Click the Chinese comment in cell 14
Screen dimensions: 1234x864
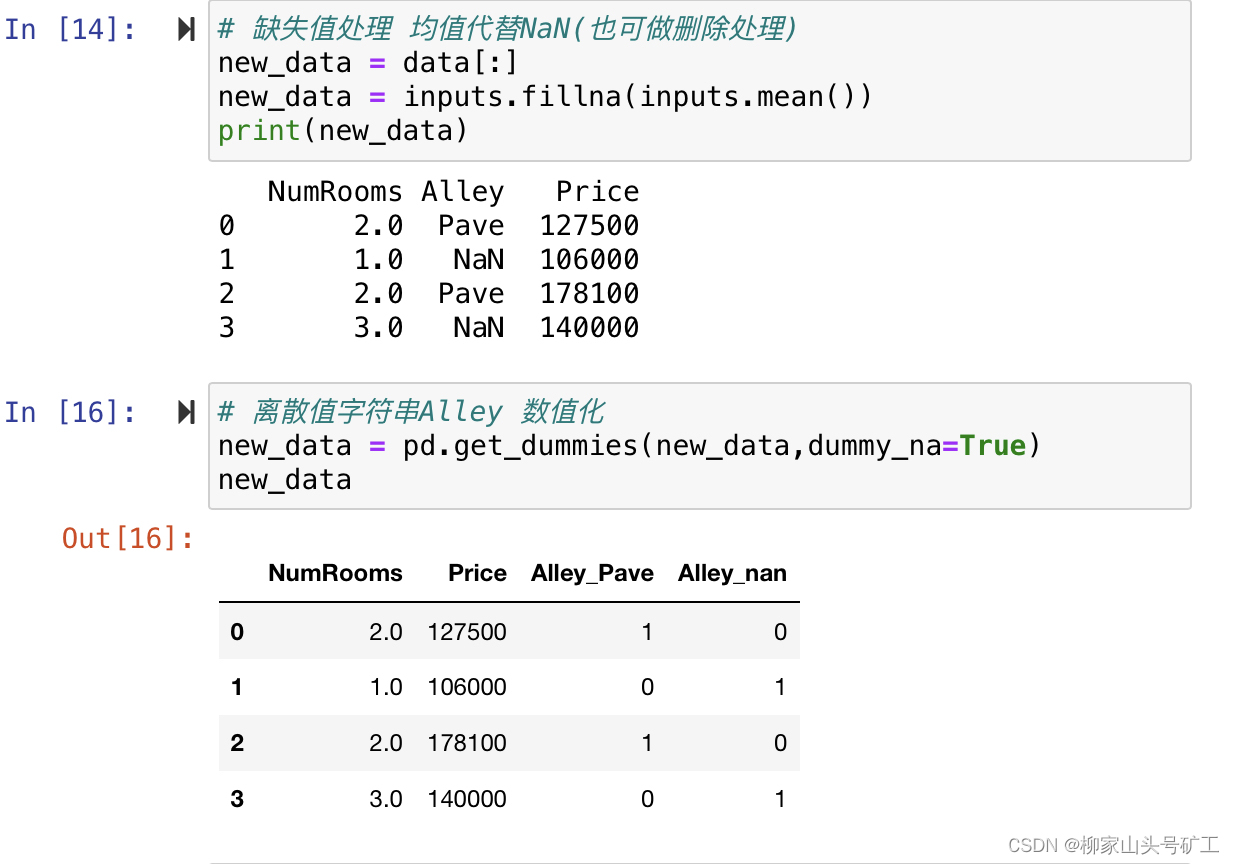(508, 29)
